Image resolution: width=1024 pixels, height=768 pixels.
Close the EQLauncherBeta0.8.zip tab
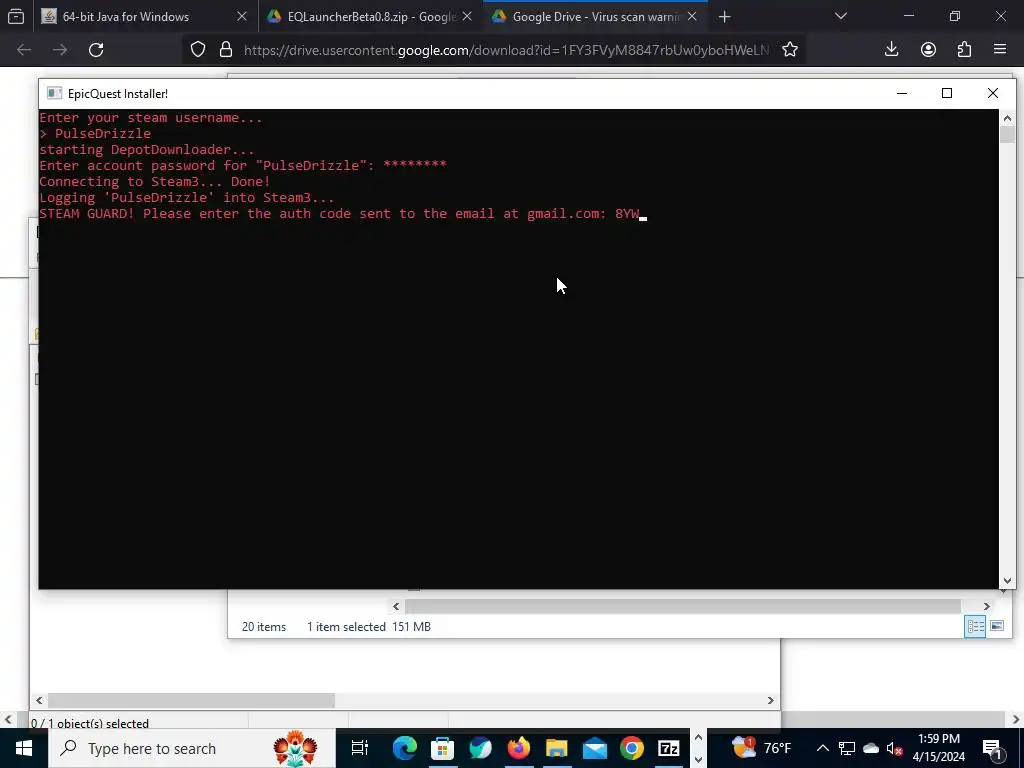467,16
